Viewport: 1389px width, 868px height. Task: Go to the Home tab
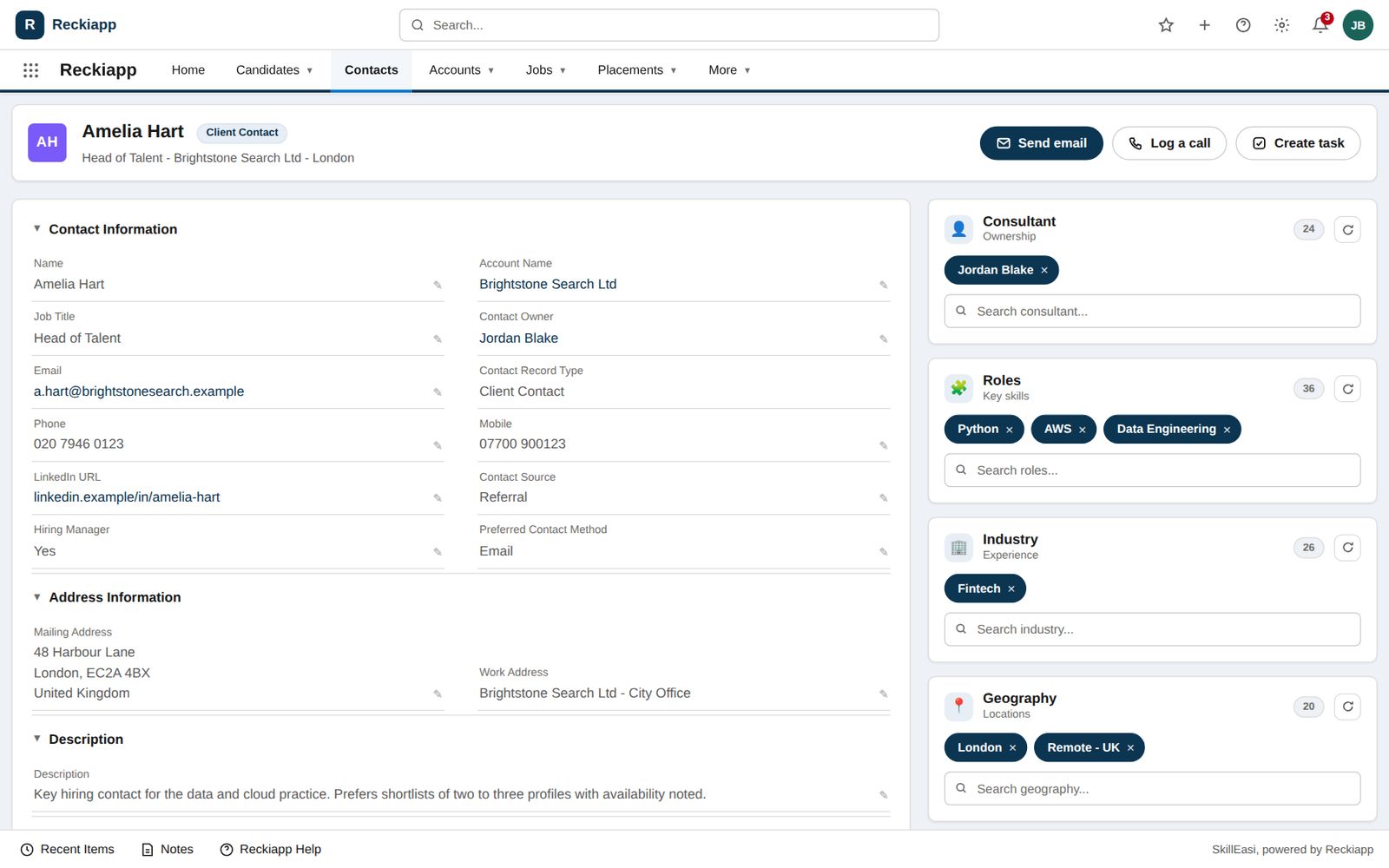pos(188,70)
